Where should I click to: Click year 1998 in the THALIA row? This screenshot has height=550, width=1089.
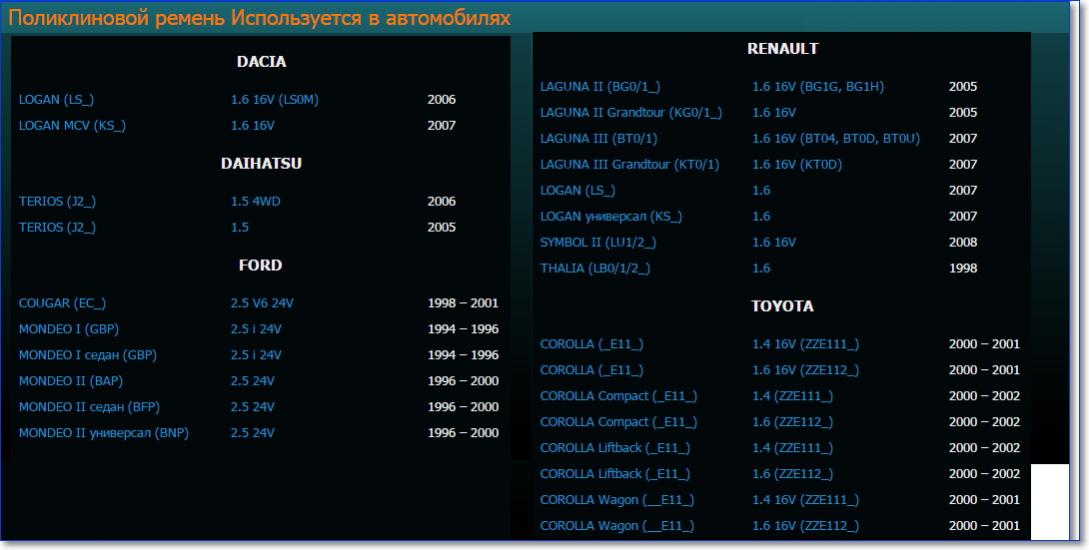tap(963, 268)
